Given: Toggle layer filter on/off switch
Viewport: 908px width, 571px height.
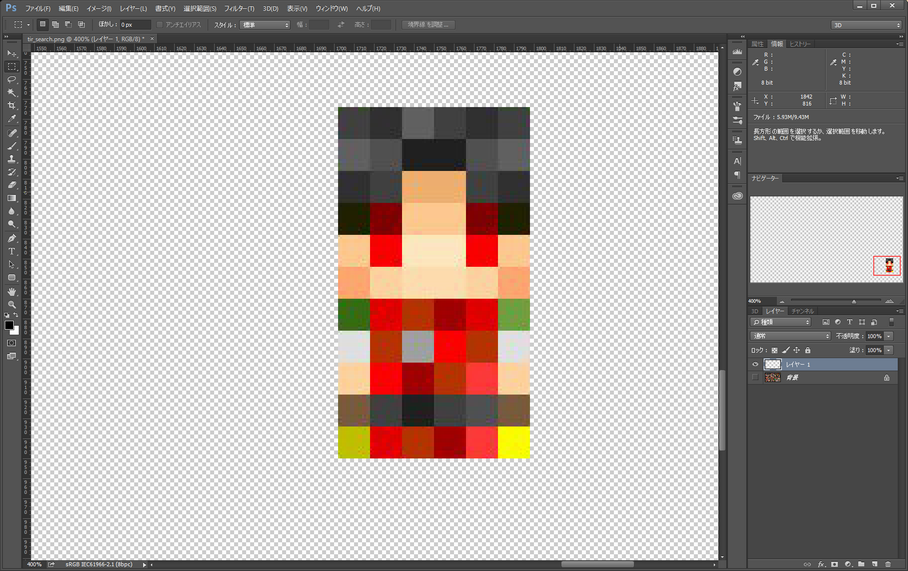Looking at the screenshot, I should click(x=891, y=322).
